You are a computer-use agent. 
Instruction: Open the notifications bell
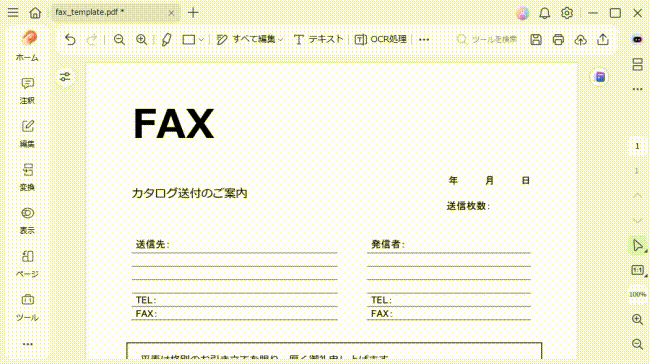545,13
